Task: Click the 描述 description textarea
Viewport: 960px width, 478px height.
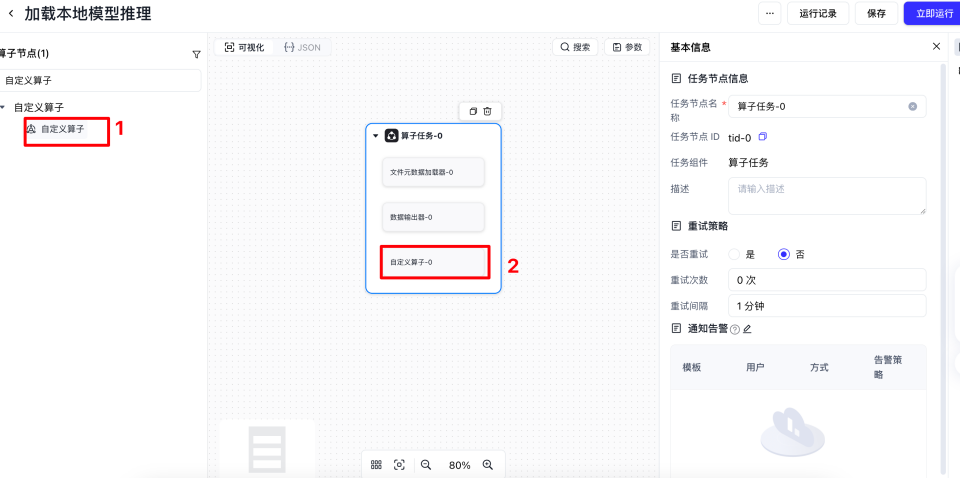Action: (827, 196)
